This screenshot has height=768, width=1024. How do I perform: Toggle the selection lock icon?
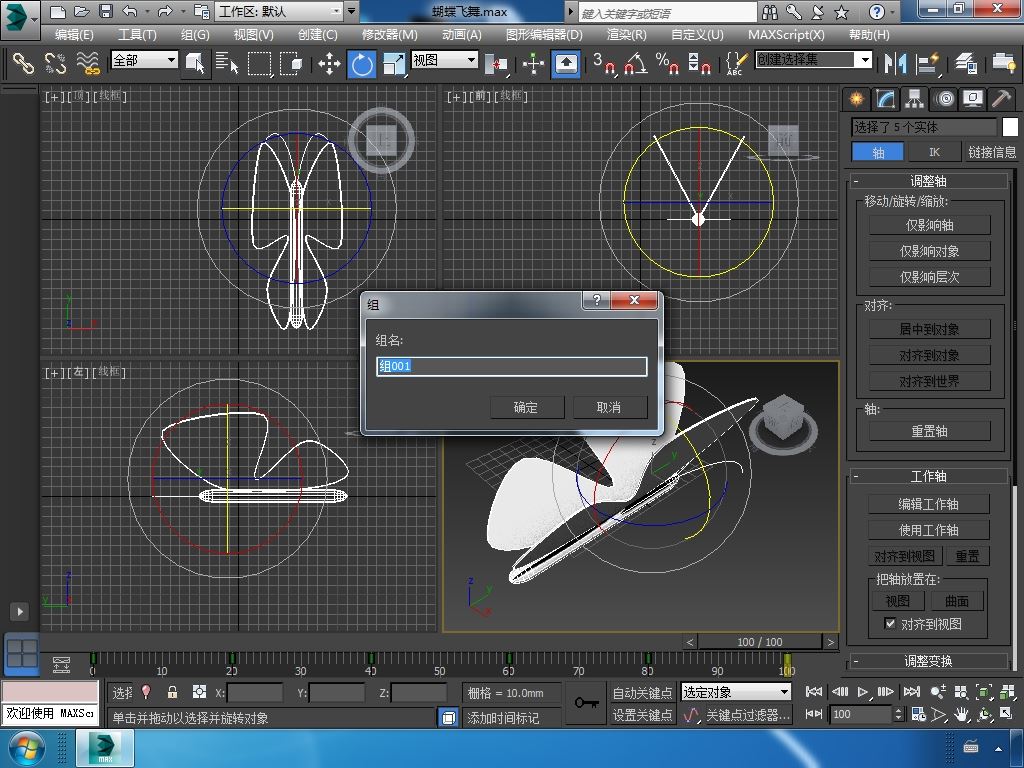tap(172, 692)
